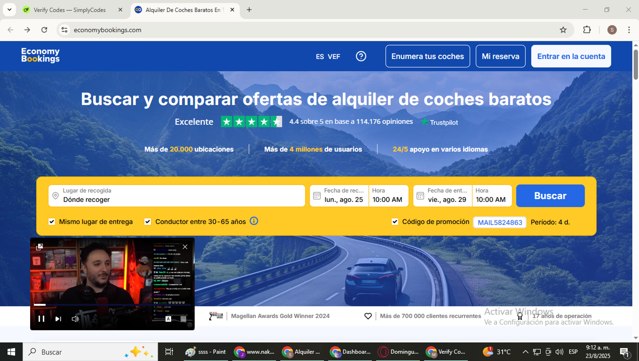Screen dimensions: 639x361
Task: Toggle the Código de promoción checkbox
Action: pos(395,222)
